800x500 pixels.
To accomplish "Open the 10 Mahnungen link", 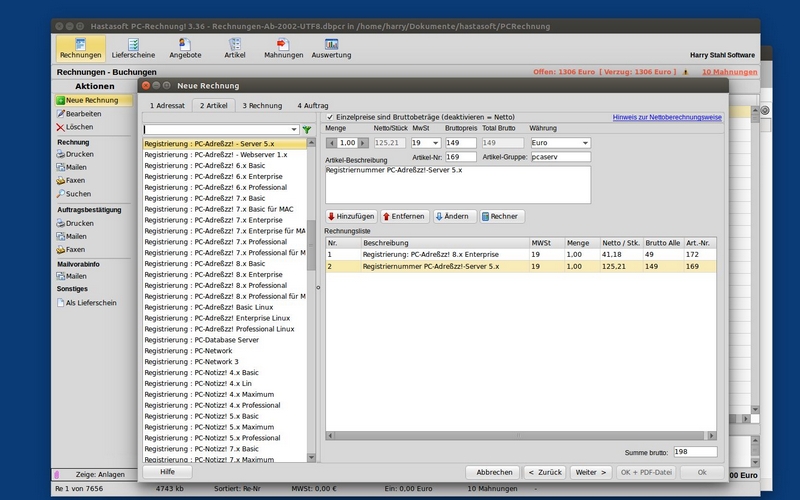I will (729, 72).
